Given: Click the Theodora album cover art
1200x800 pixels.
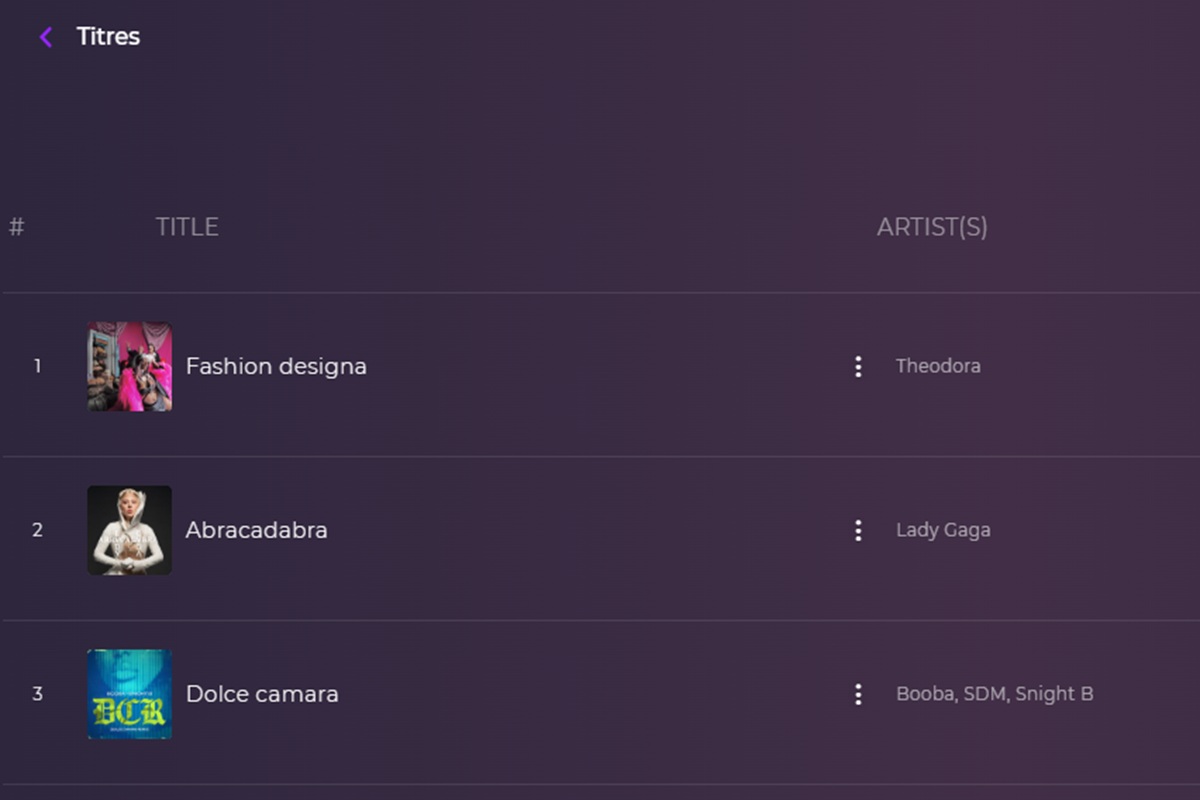Looking at the screenshot, I should [x=129, y=366].
